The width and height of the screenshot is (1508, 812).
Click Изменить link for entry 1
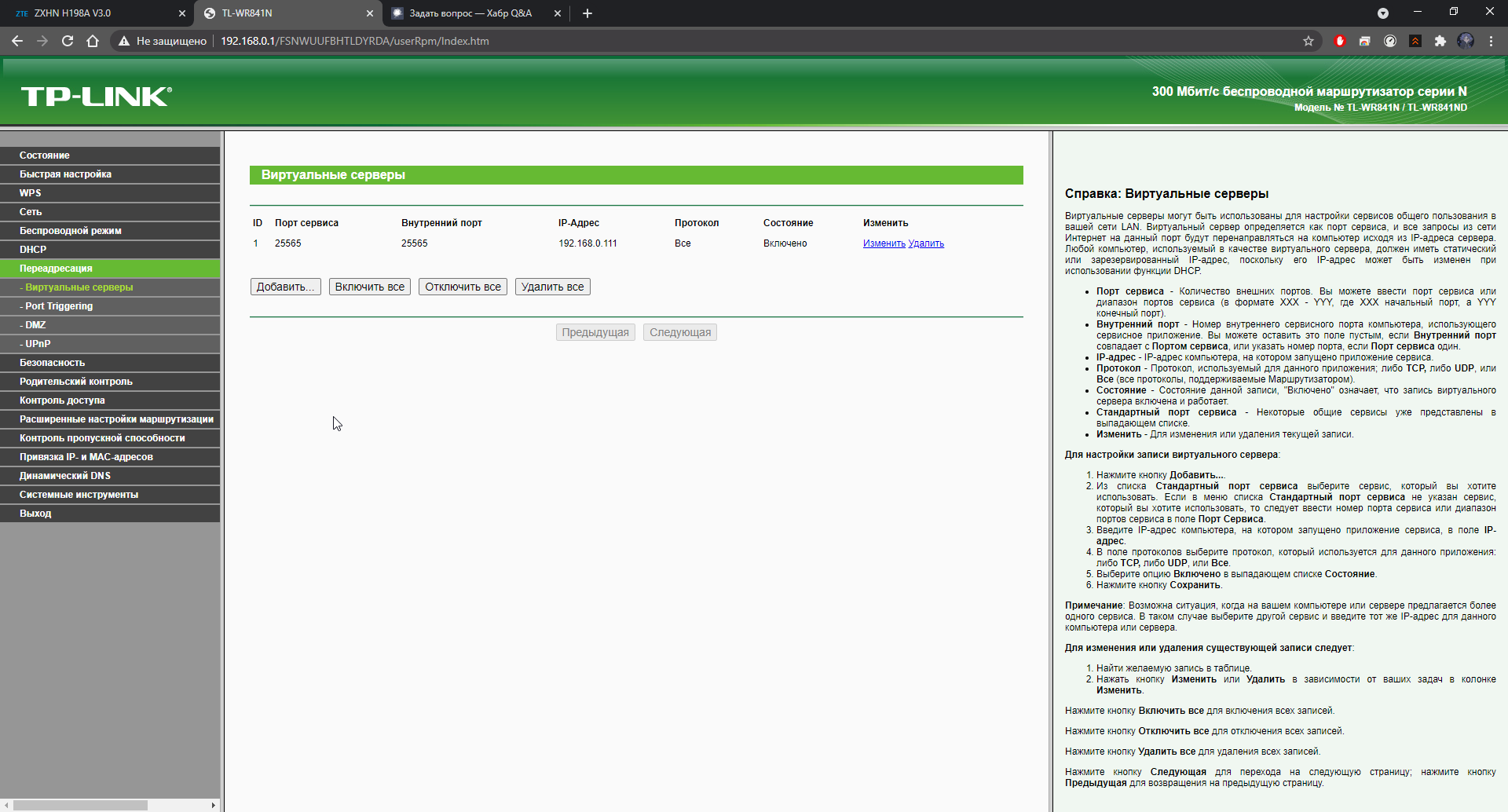click(884, 243)
